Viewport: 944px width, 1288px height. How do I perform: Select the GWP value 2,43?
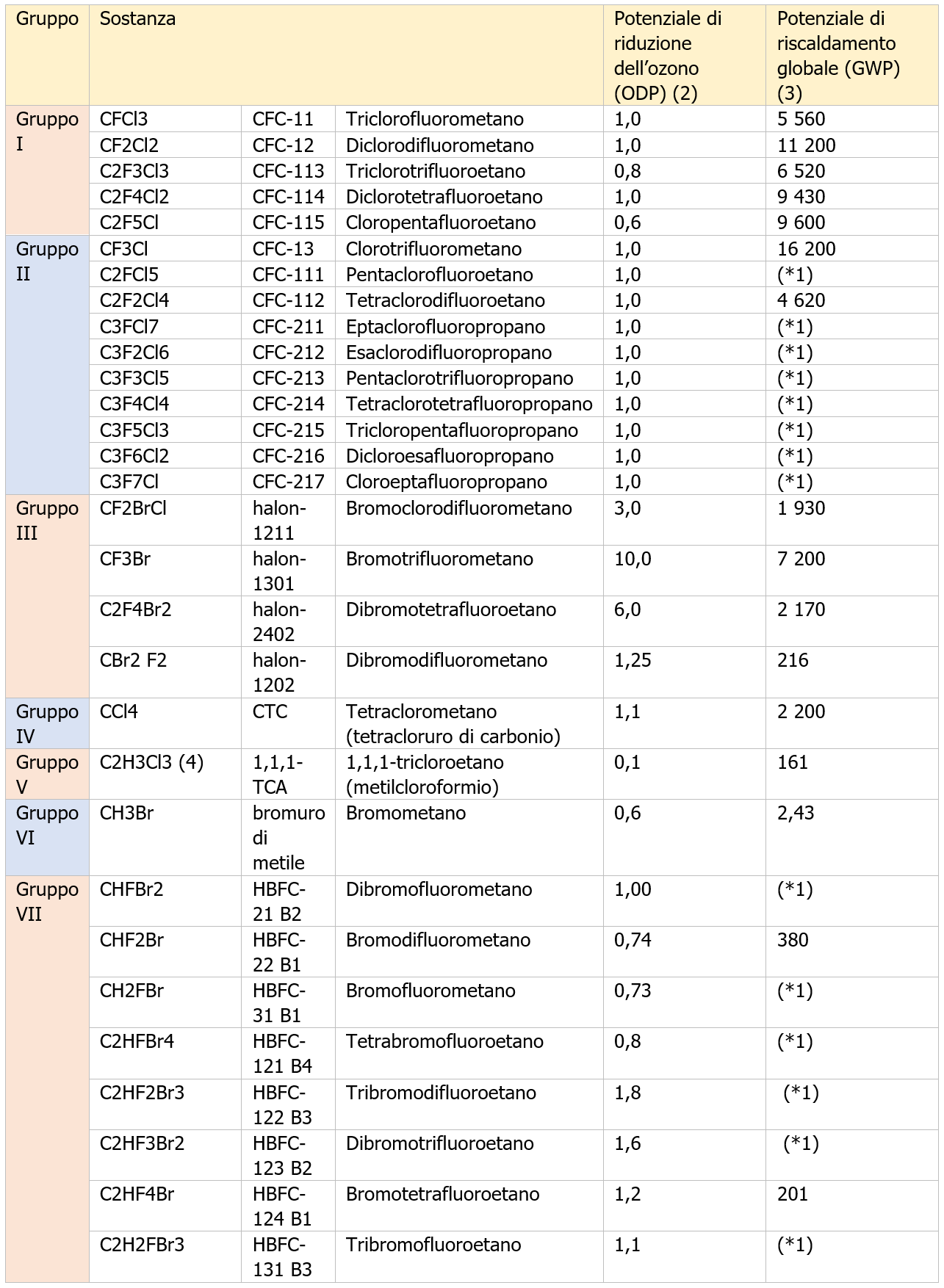tap(796, 814)
